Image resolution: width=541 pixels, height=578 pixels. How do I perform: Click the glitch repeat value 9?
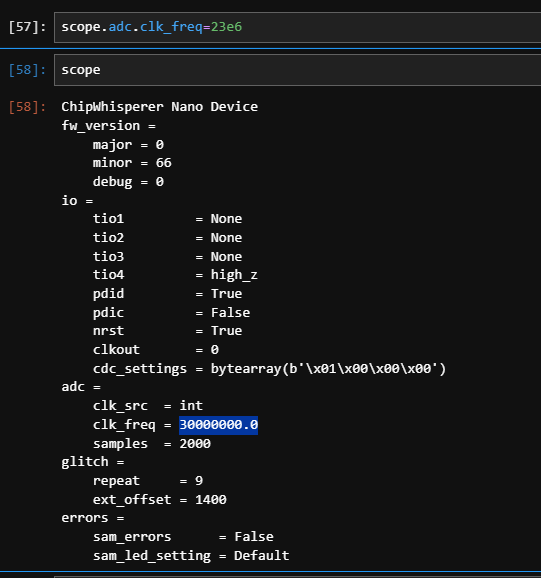tap(199, 481)
